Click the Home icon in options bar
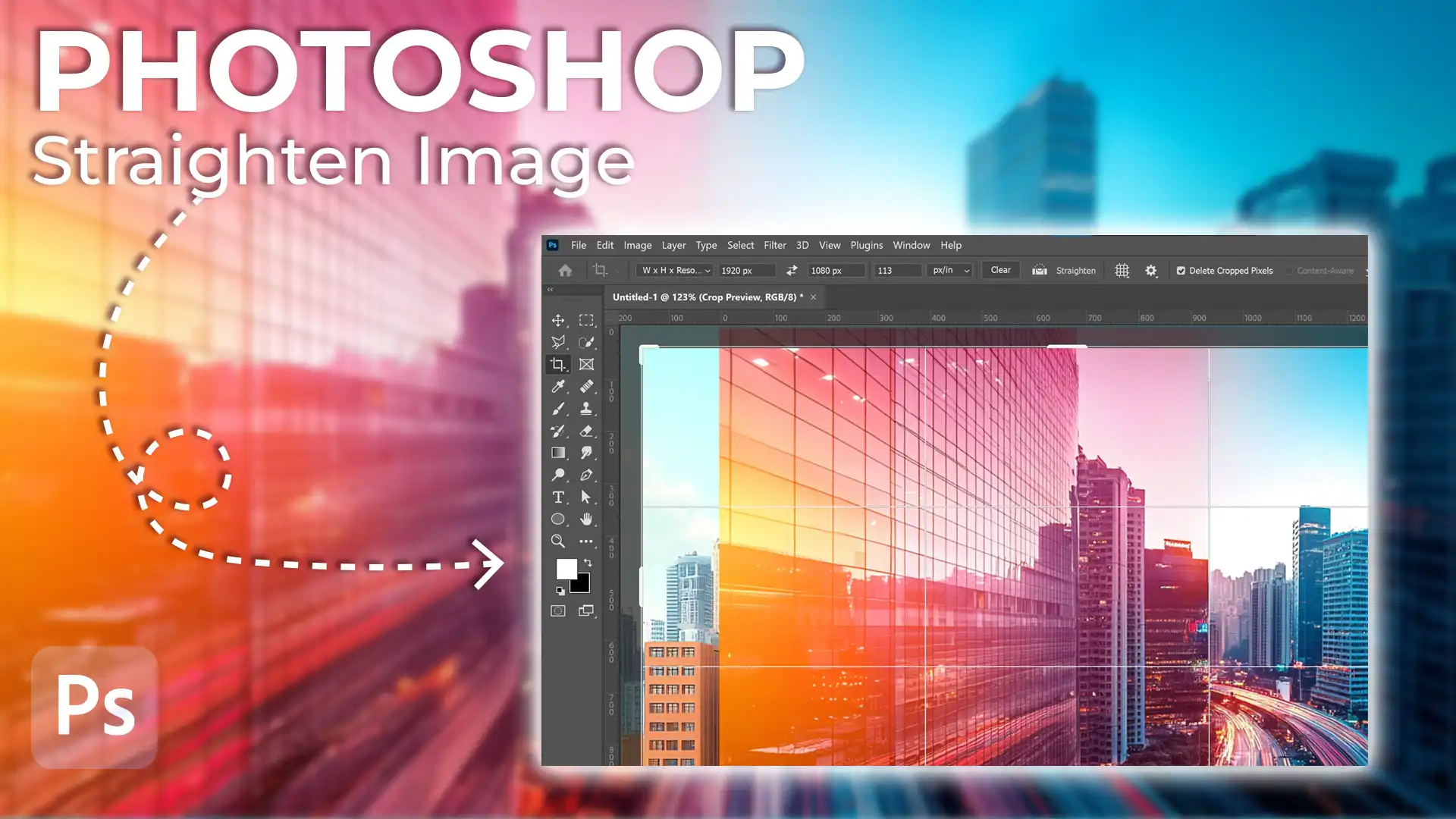Image resolution: width=1456 pixels, height=819 pixels. (x=565, y=271)
